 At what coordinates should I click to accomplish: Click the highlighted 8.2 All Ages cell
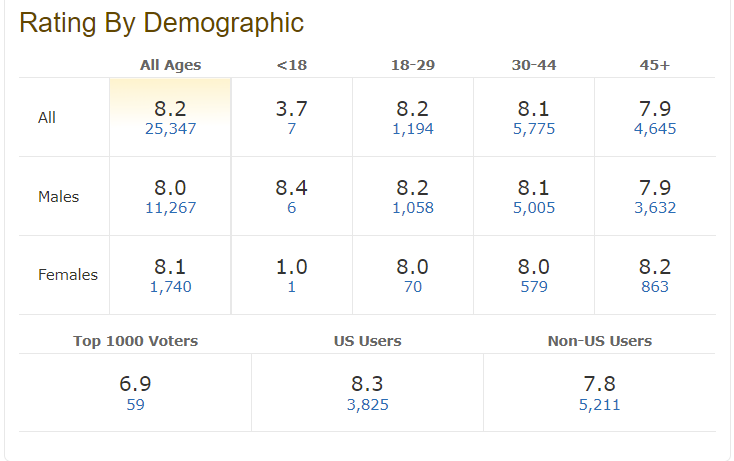pos(170,117)
